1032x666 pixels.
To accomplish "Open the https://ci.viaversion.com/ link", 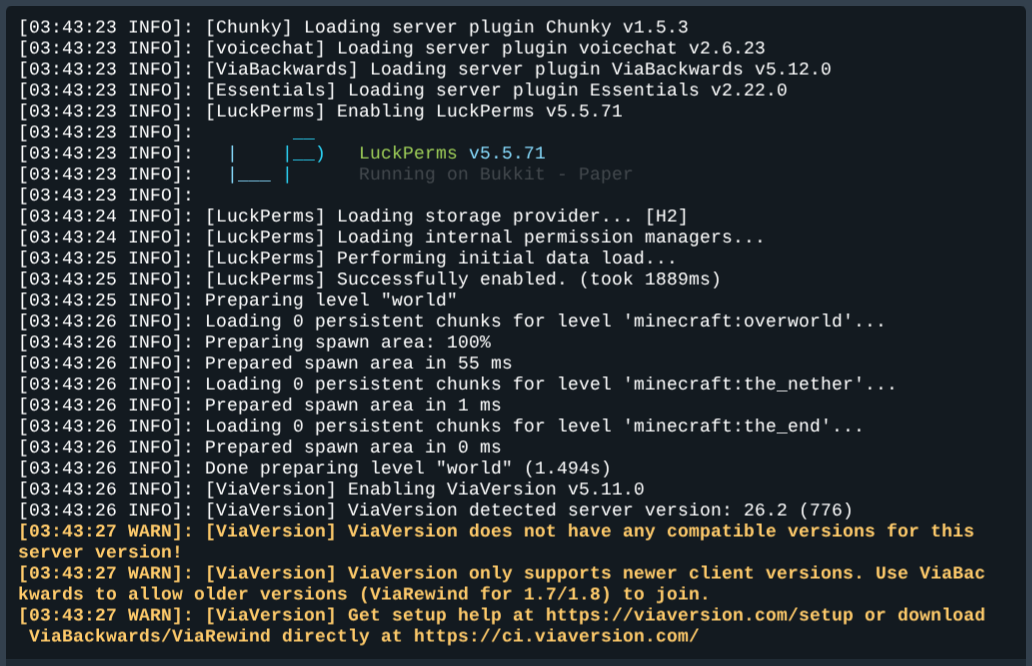I will (x=556, y=637).
